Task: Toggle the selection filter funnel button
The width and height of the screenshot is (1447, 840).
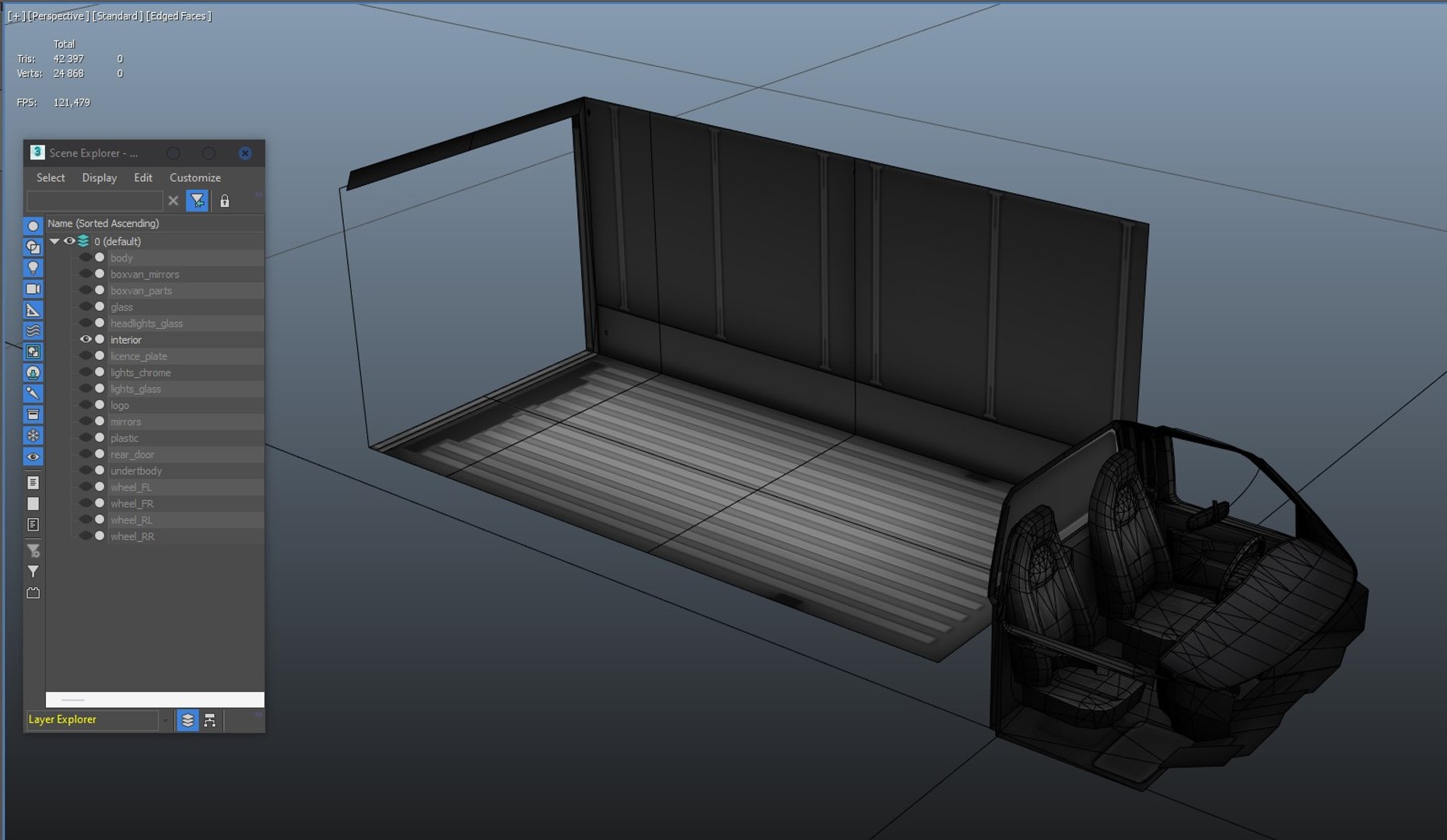Action: click(198, 201)
